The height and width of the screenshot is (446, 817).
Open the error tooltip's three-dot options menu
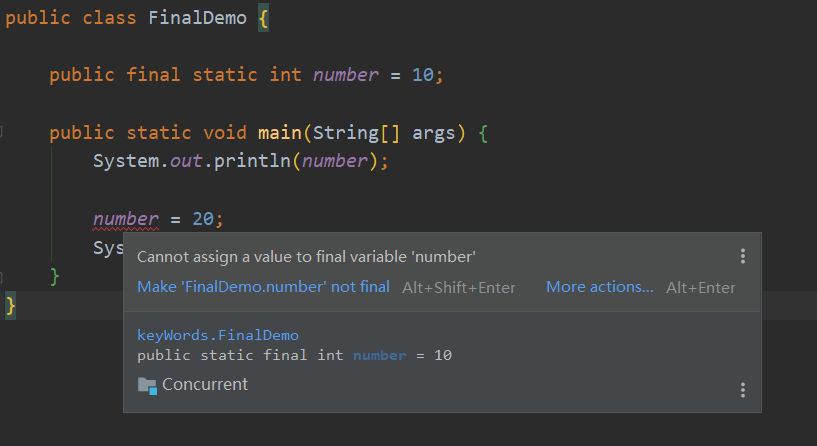tap(742, 256)
